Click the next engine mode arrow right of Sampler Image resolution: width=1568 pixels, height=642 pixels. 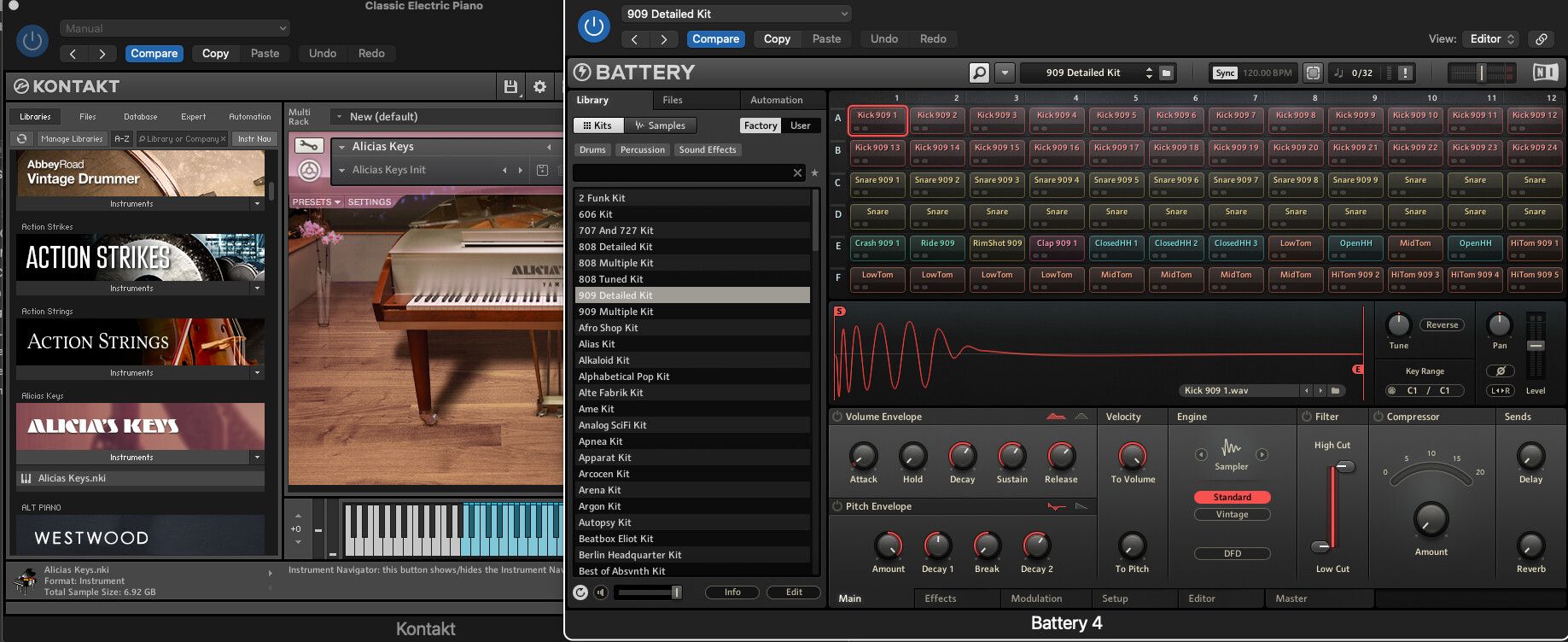click(1262, 454)
